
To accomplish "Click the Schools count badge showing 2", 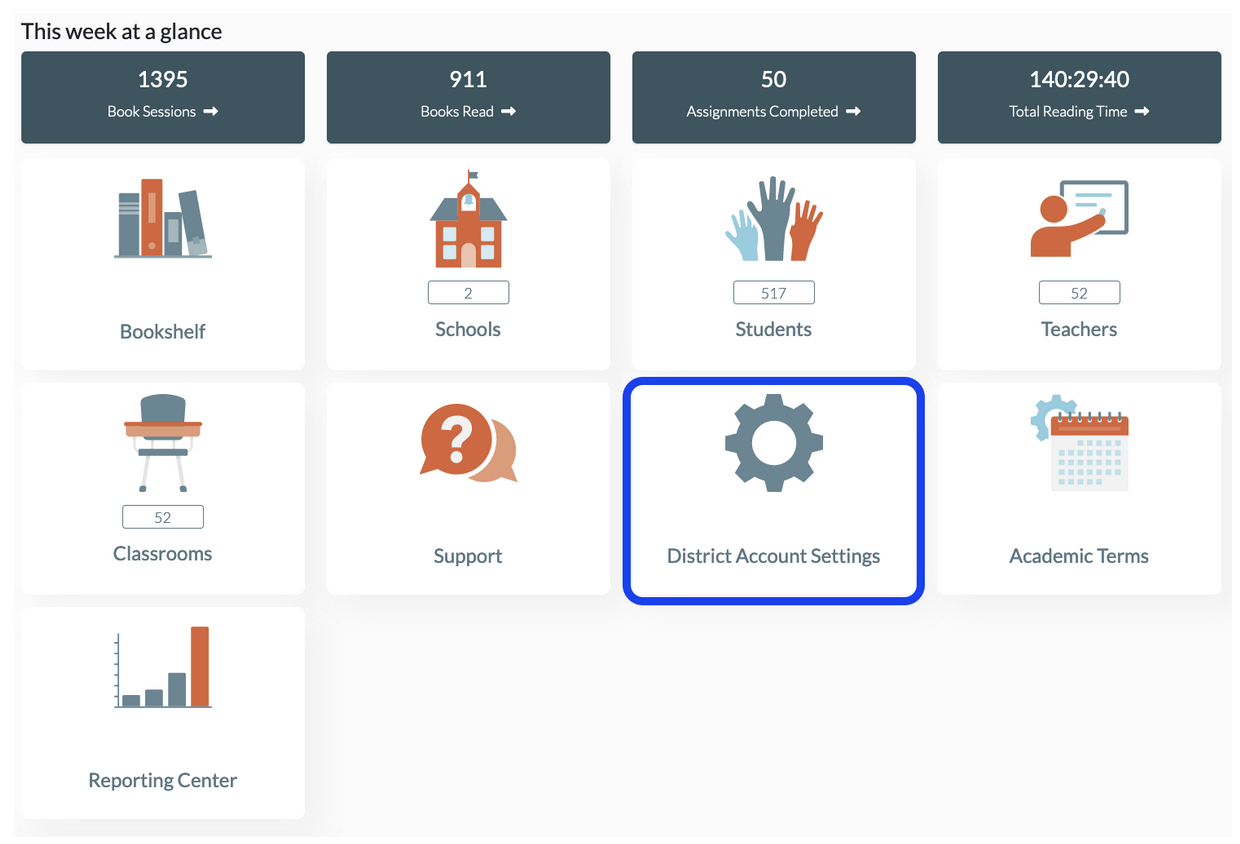I will (x=468, y=292).
